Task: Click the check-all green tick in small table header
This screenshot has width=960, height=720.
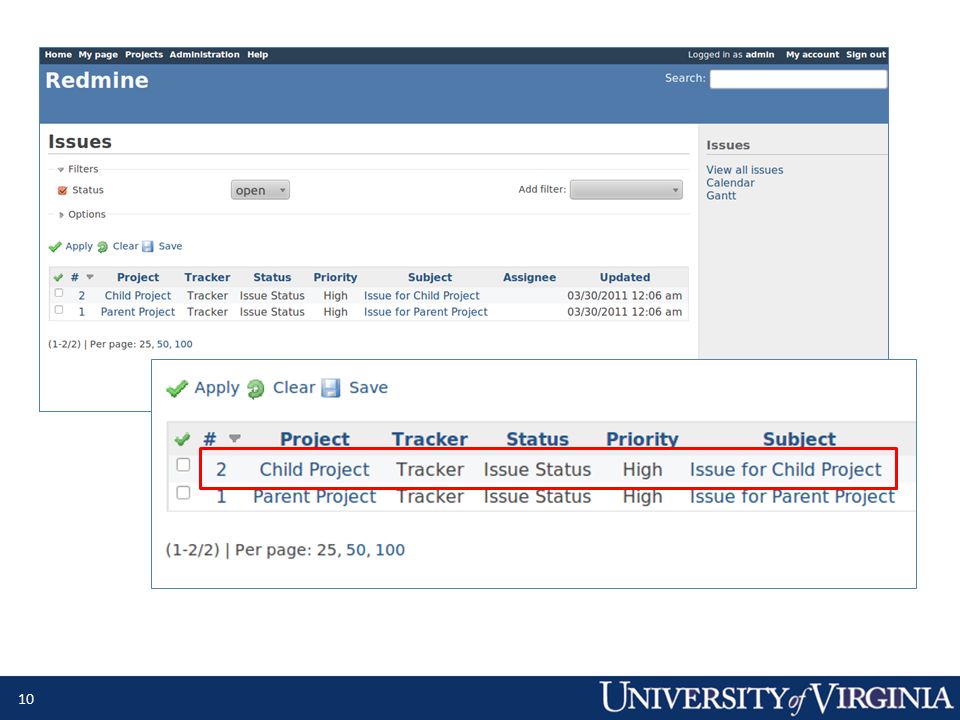Action: coord(58,277)
